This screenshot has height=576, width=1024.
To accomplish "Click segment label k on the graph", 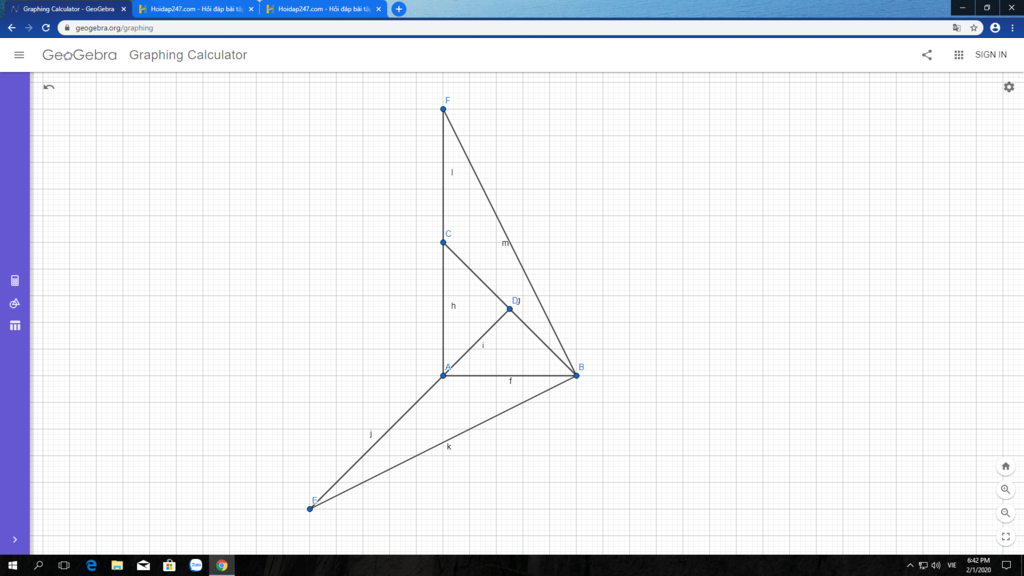I will pyautogui.click(x=449, y=447).
